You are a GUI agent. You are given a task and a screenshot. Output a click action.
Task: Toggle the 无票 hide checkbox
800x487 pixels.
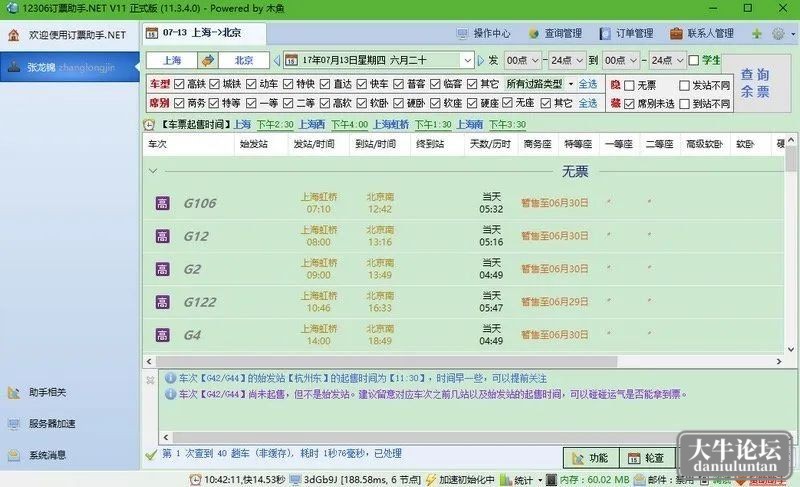click(630, 85)
